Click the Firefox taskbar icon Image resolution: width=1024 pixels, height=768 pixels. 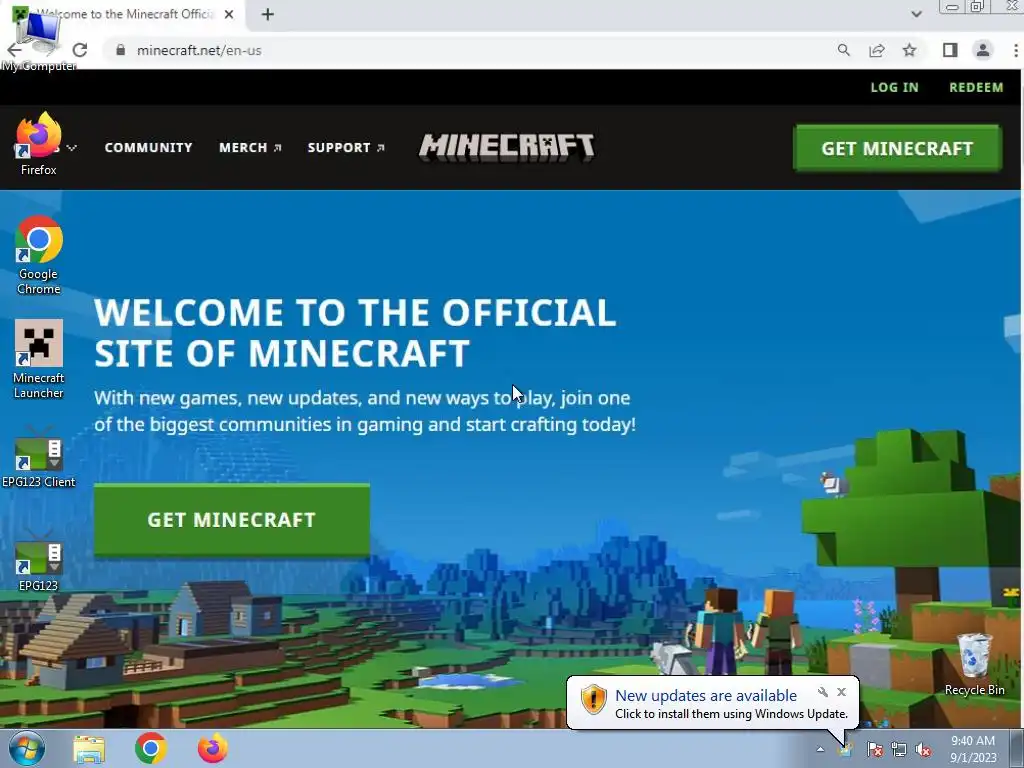(213, 748)
